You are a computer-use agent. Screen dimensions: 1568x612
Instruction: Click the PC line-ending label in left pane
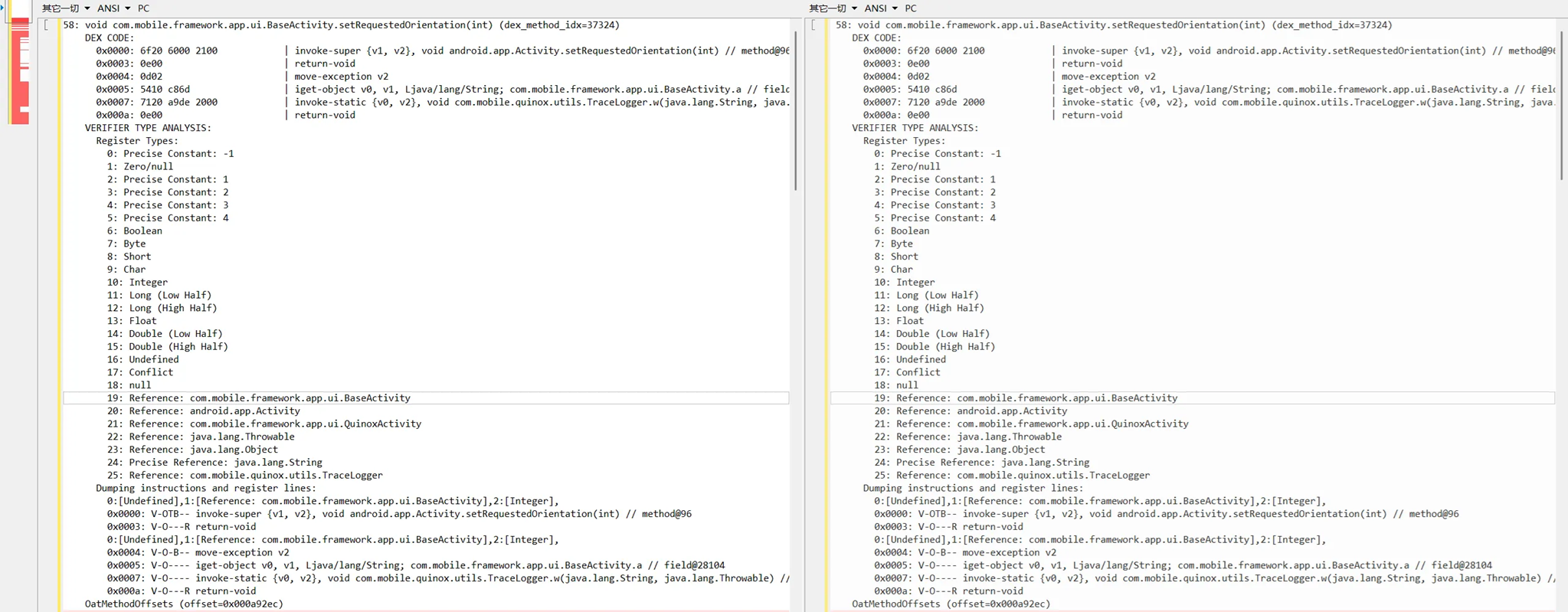tap(143, 8)
